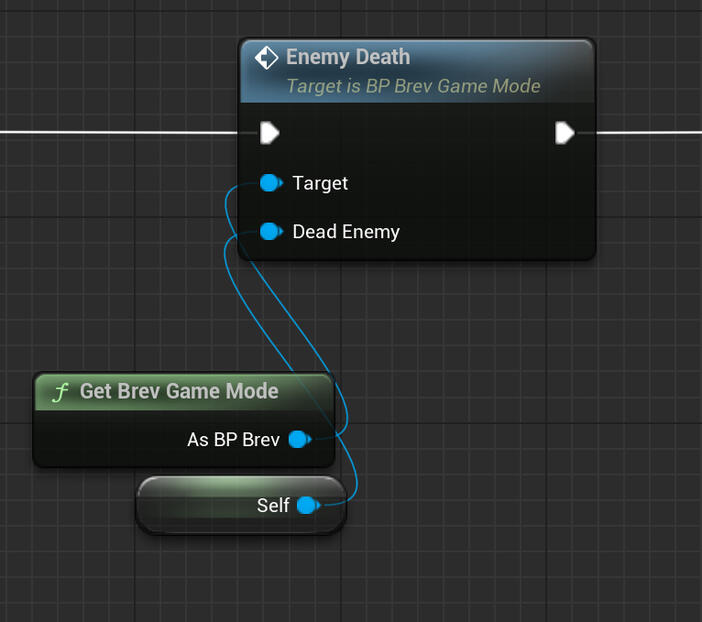Viewport: 702px width, 622px height.
Task: Click the execution wire entering Enemy Death from left
Action: pos(120,132)
